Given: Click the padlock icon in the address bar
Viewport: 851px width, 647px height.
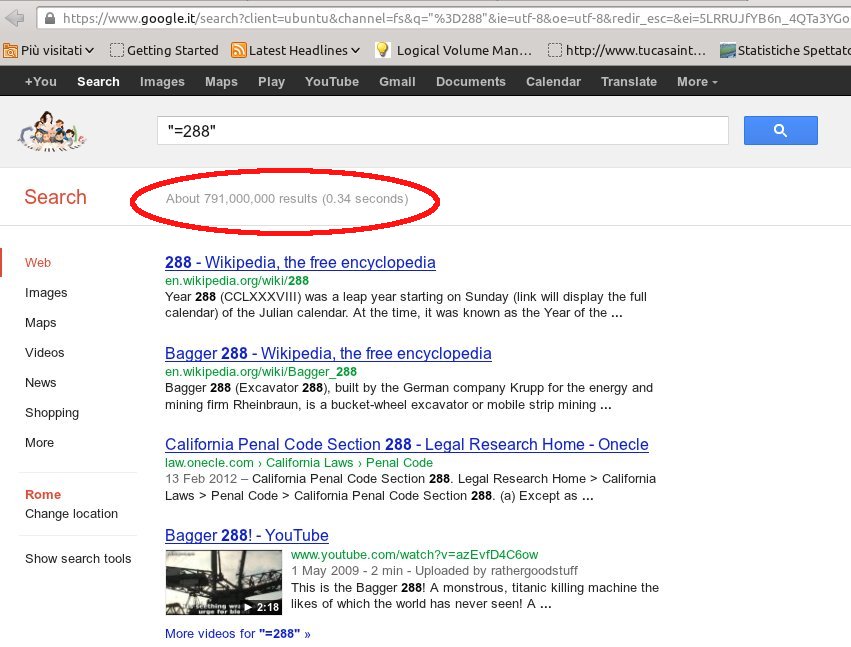Looking at the screenshot, I should [49, 18].
